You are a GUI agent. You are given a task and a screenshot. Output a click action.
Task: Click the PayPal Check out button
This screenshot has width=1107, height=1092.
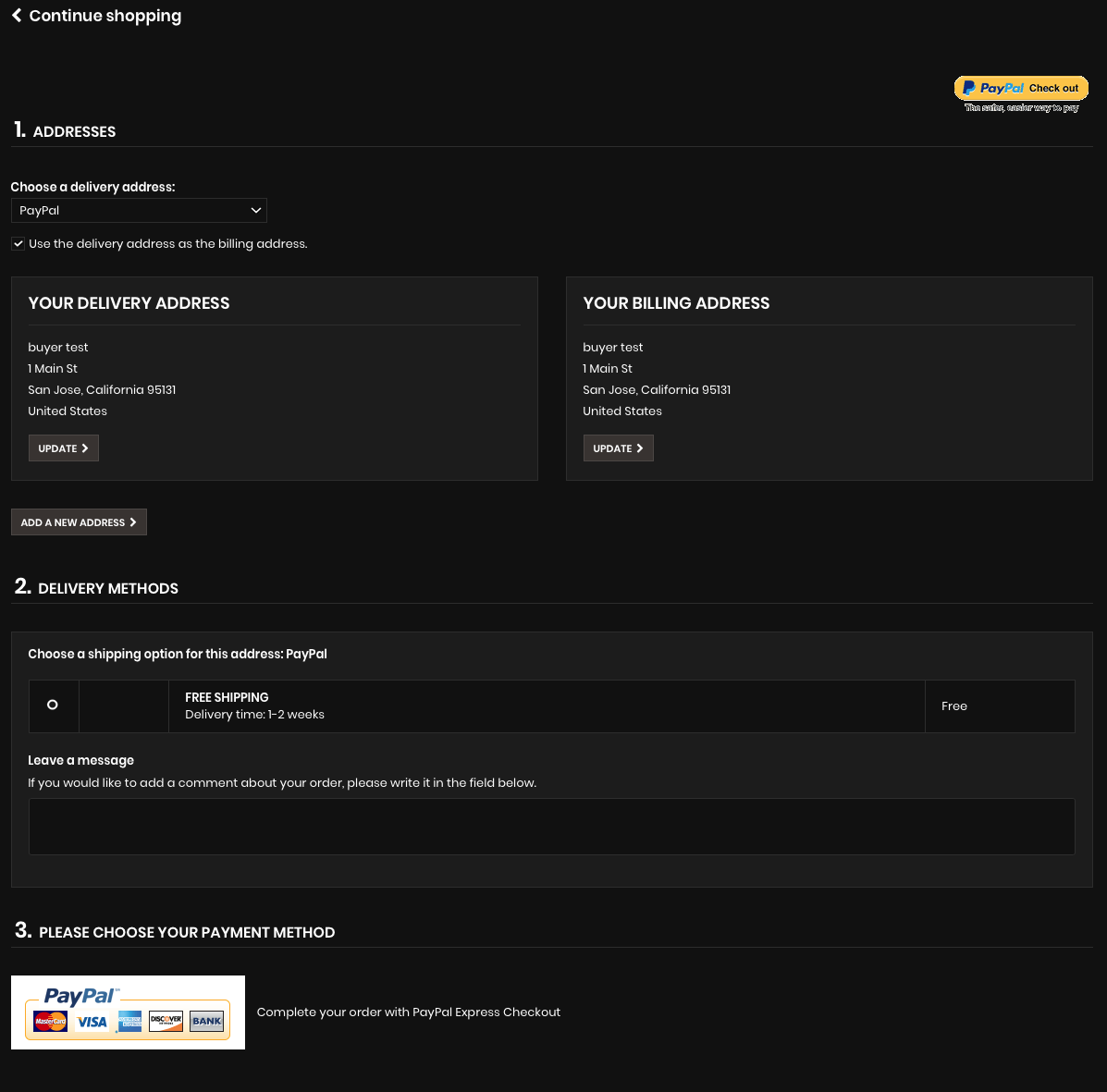point(1021,88)
